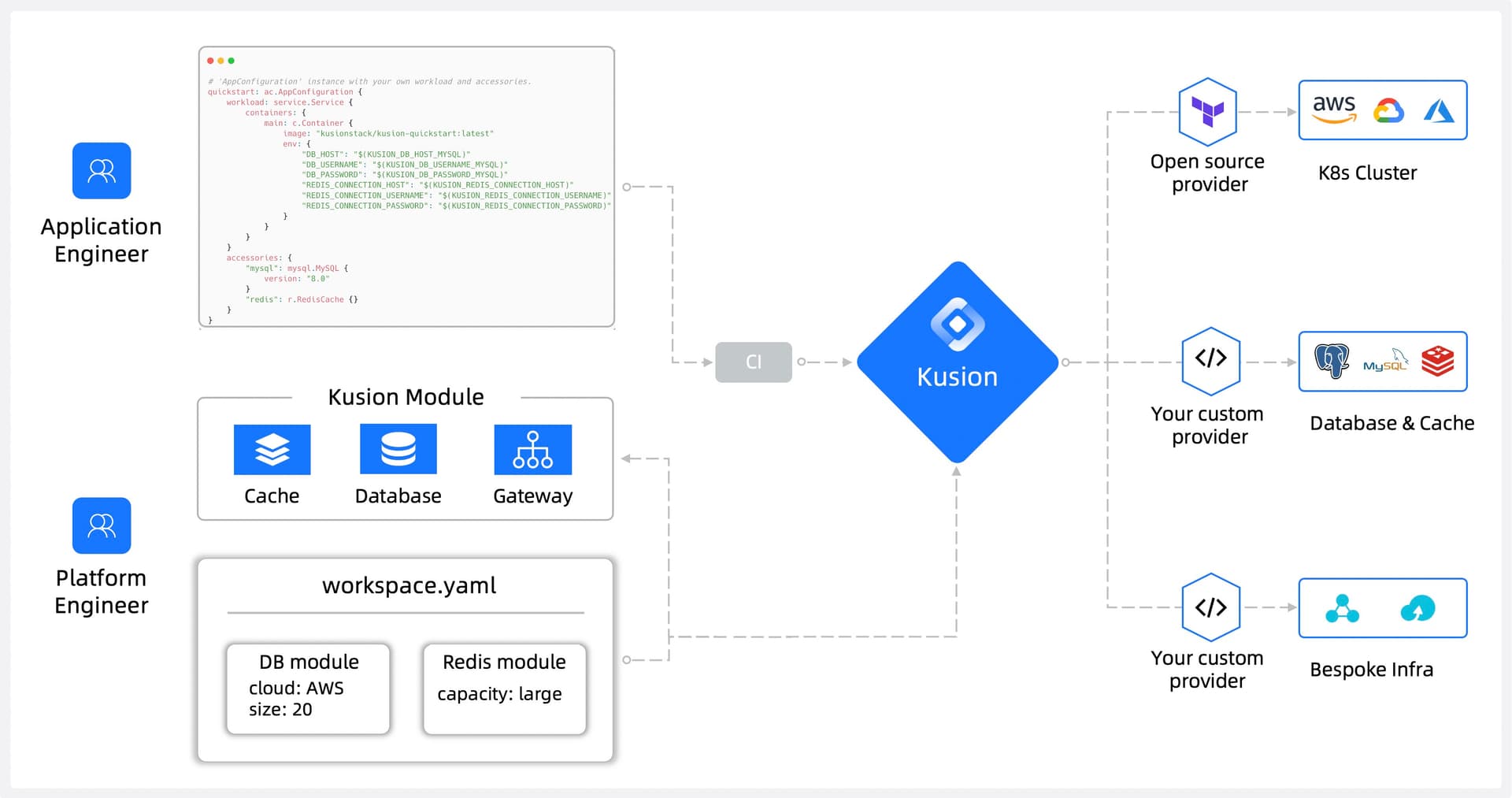Click the Kusion diamond logo
1512x798 pixels.
coord(958,362)
